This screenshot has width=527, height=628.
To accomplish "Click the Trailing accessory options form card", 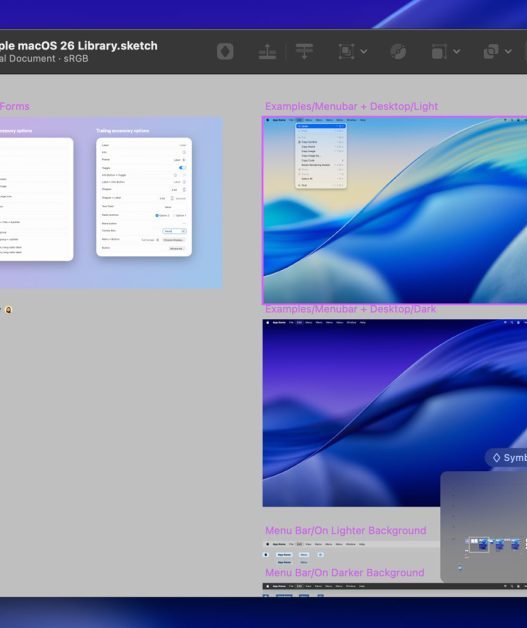I will tap(144, 197).
